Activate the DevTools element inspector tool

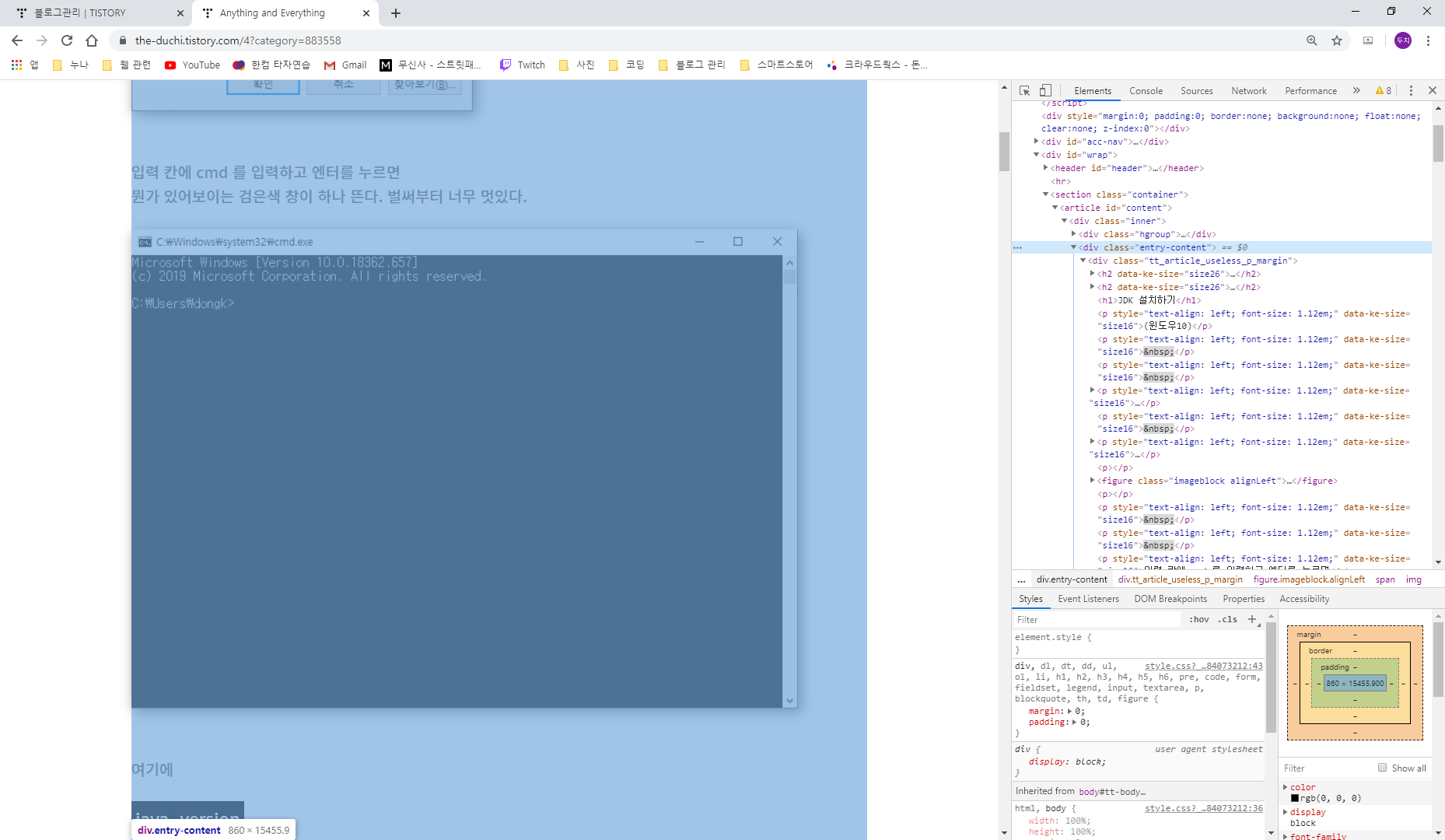pyautogui.click(x=1025, y=91)
